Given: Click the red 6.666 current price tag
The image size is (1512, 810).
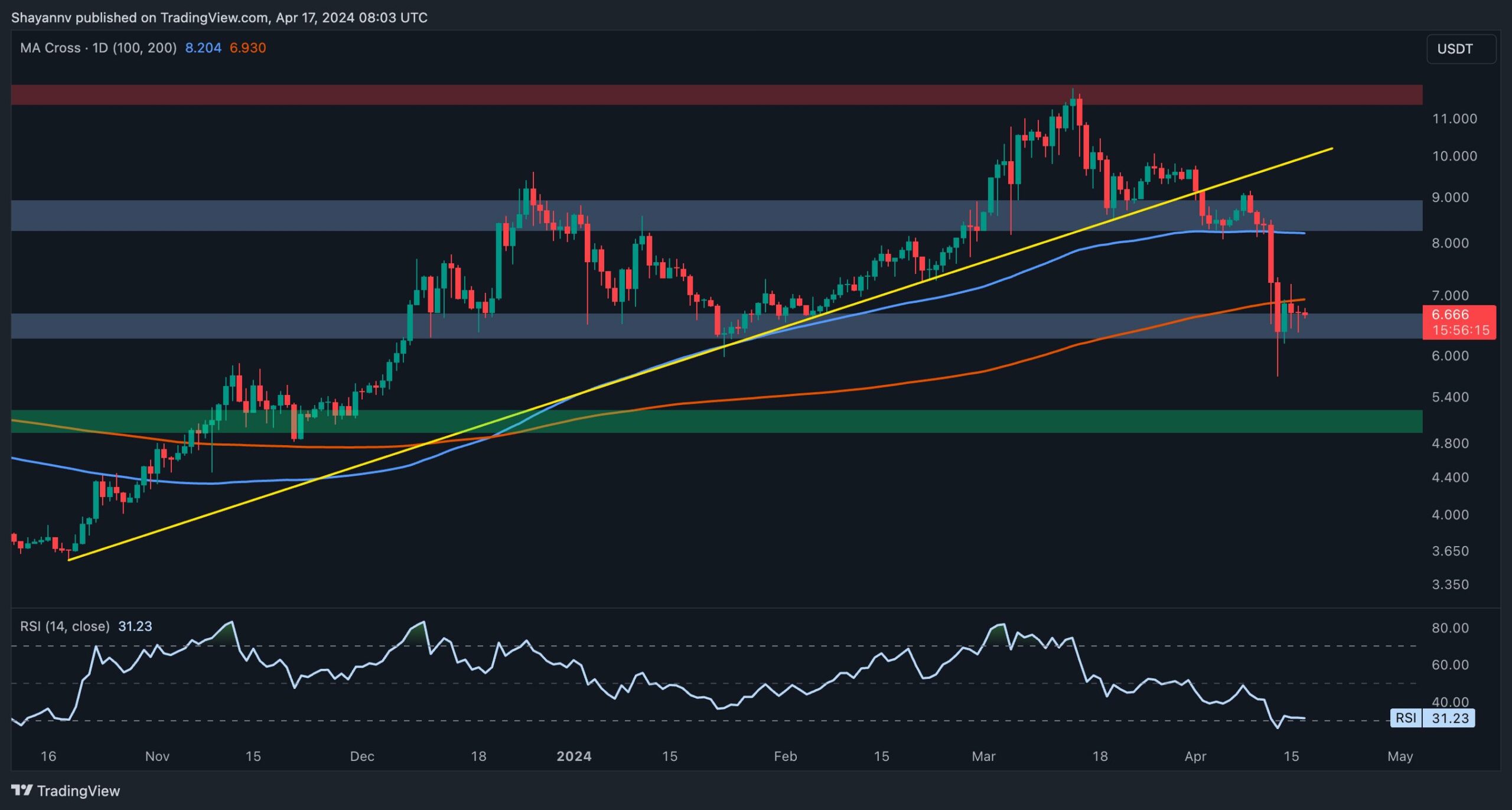Looking at the screenshot, I should click(x=1459, y=322).
